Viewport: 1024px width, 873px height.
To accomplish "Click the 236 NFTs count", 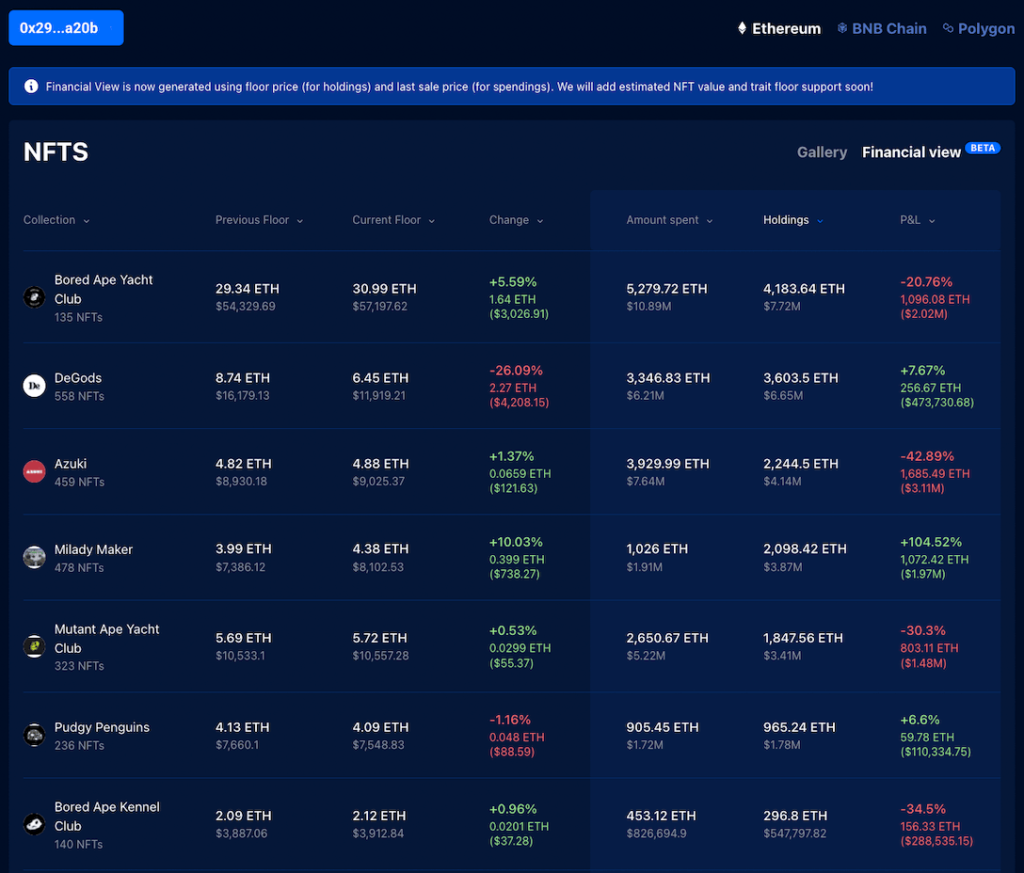I will [79, 746].
